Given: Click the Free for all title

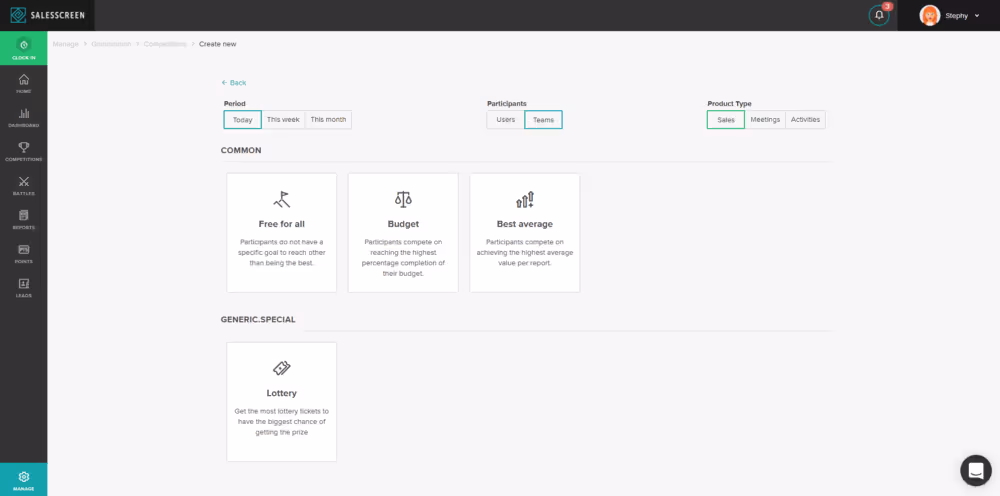Looking at the screenshot, I should [281, 224].
